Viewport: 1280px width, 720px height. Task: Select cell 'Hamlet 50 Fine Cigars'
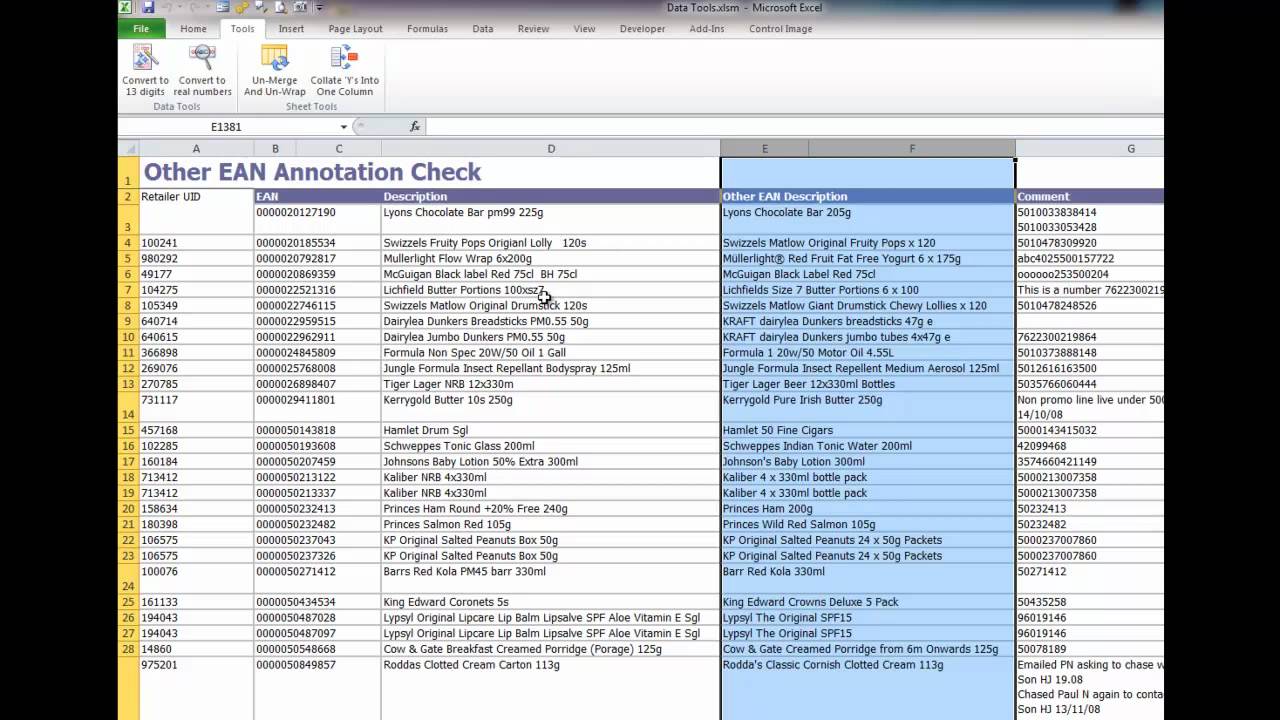(x=868, y=431)
